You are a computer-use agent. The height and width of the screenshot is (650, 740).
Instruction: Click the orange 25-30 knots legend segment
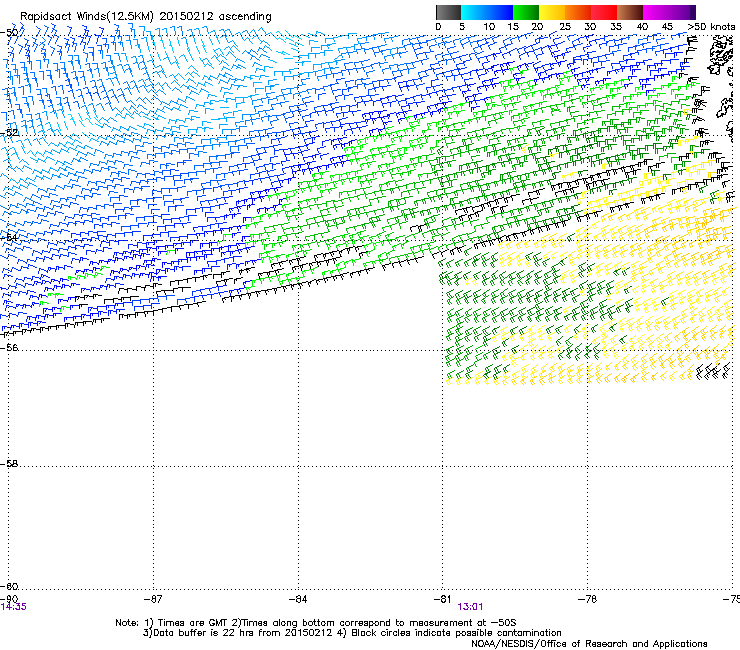pos(578,12)
